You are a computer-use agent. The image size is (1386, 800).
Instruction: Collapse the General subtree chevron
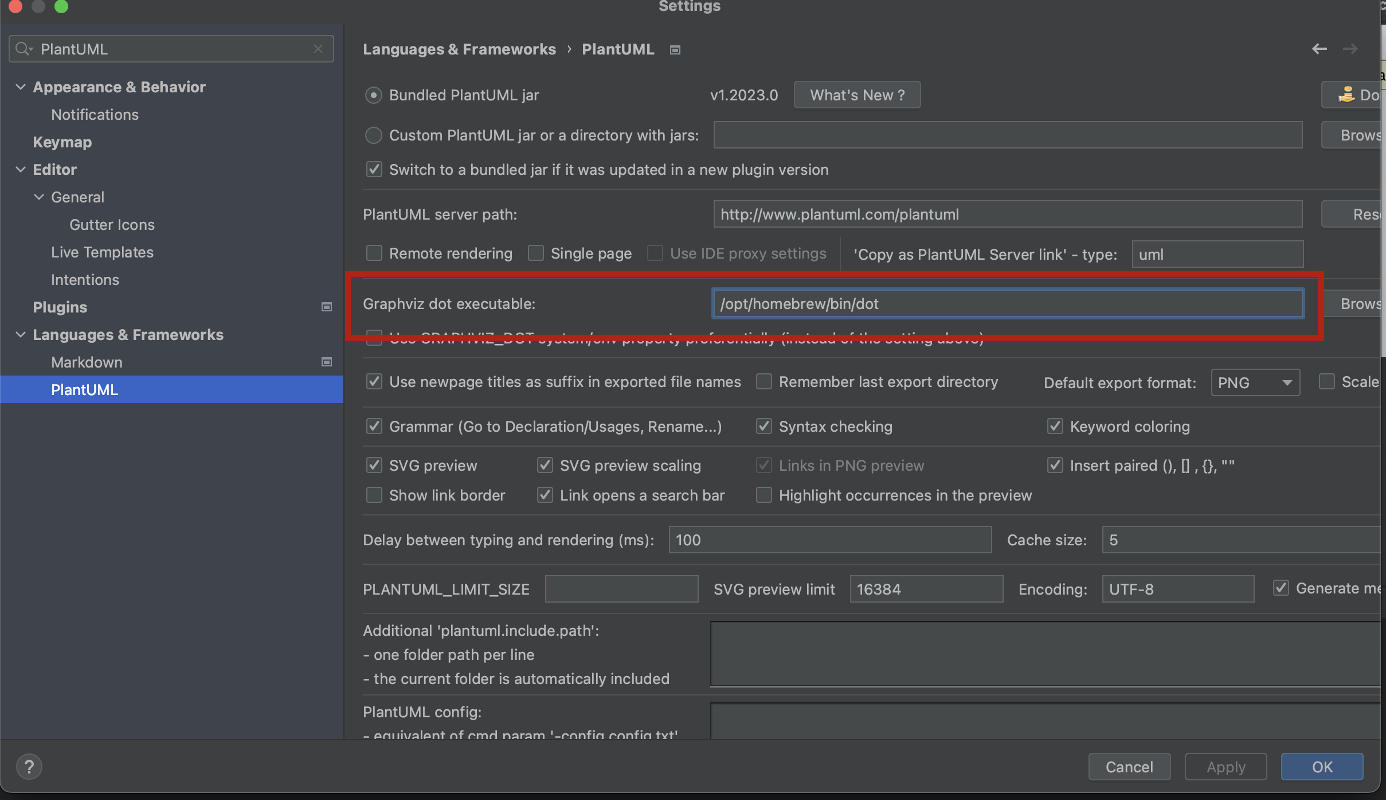[39, 197]
